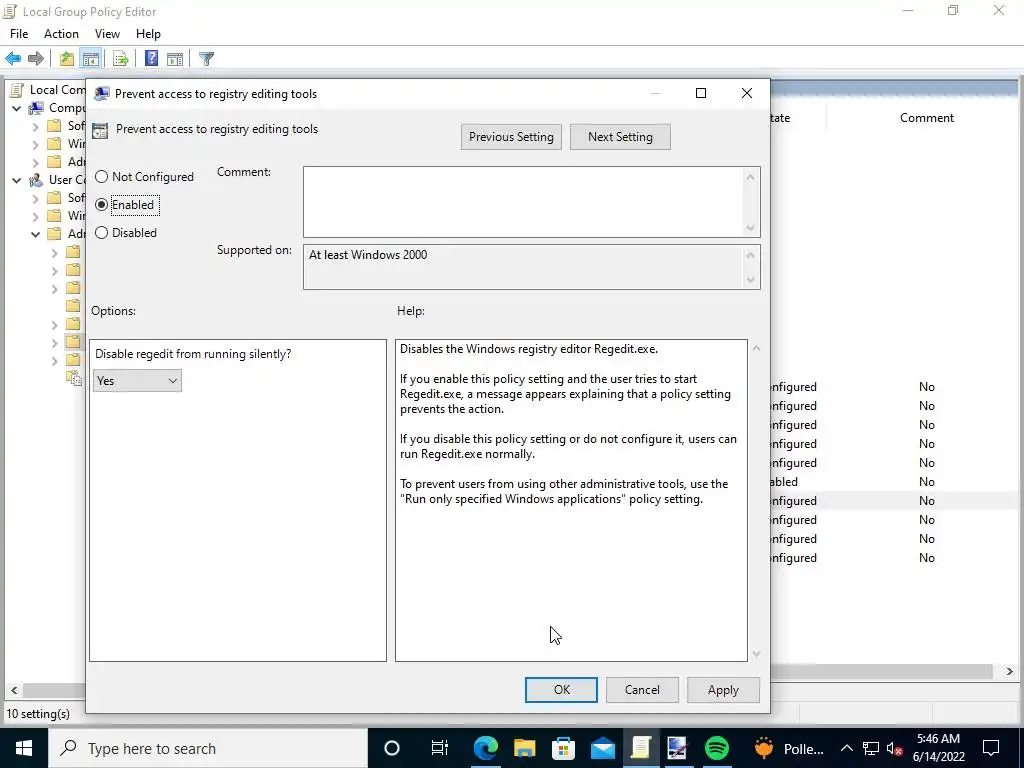The width and height of the screenshot is (1024, 768).
Task: Open the Help question mark toolbar icon
Action: 152,59
